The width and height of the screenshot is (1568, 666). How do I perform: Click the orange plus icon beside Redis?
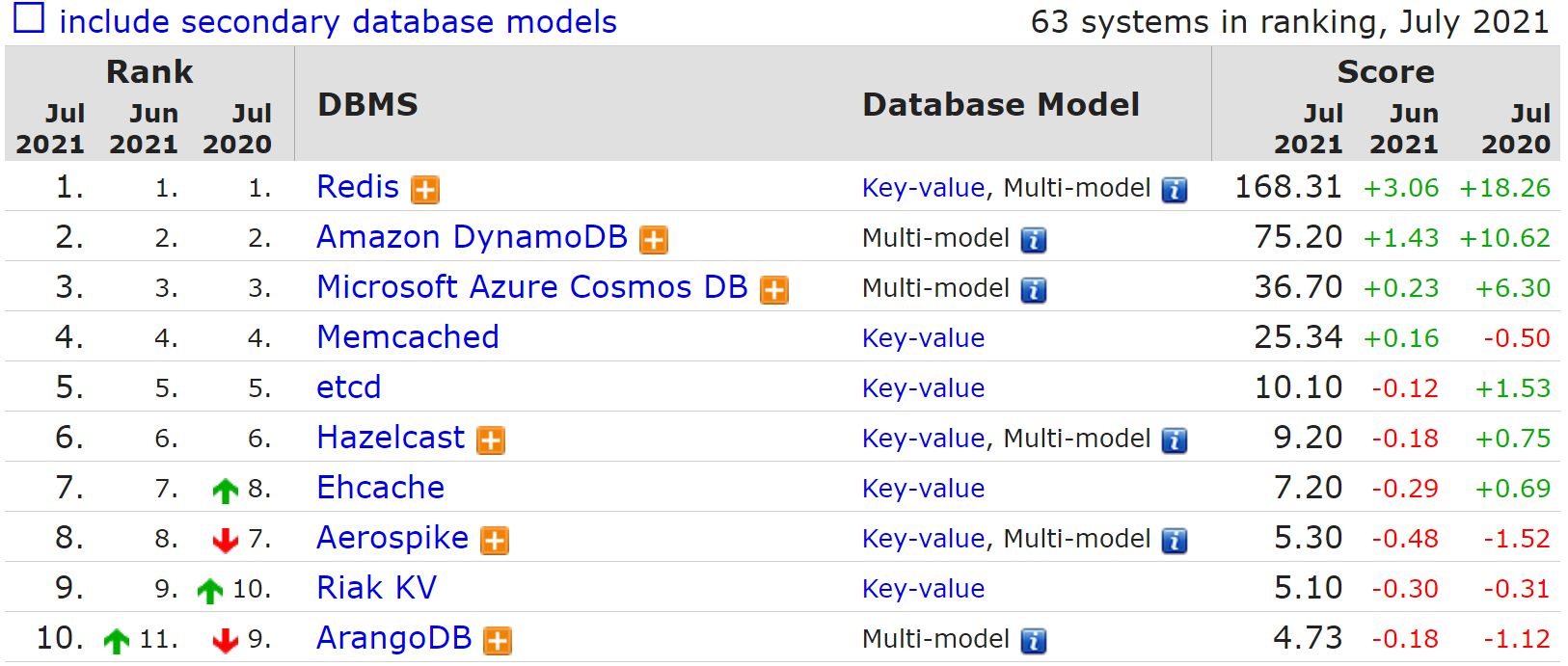[x=425, y=190]
